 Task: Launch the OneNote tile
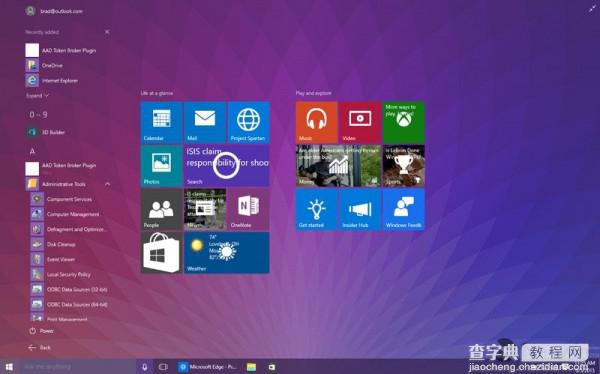(x=248, y=209)
